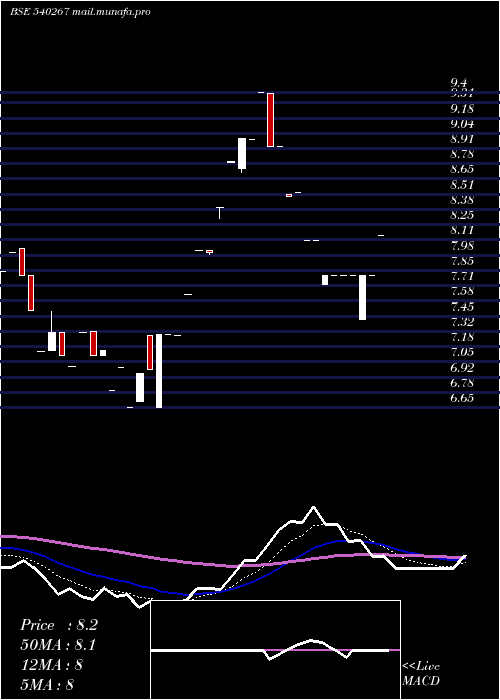
Task: Click the 7.98 price axis label
Action: pos(462,246)
